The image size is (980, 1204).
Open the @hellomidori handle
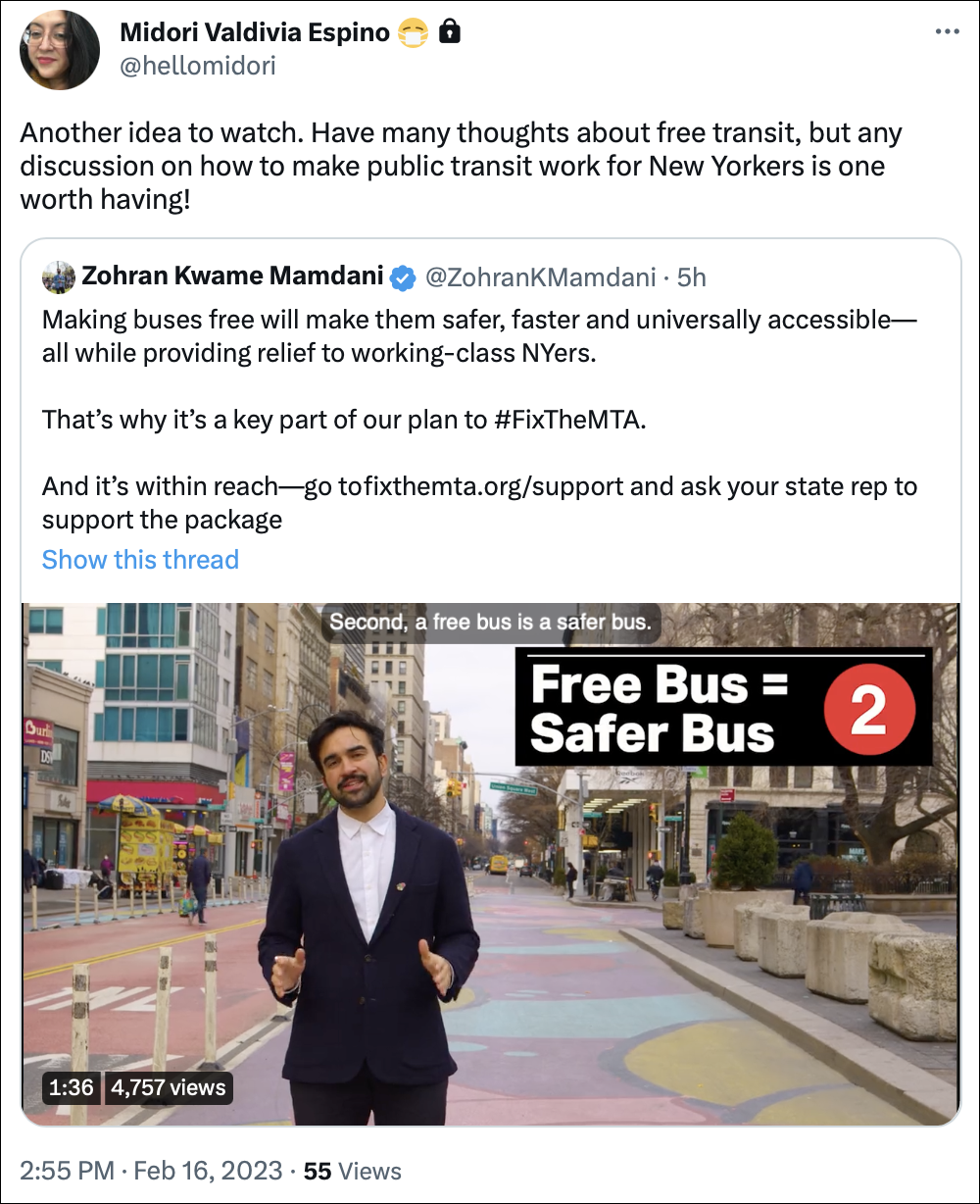(197, 66)
